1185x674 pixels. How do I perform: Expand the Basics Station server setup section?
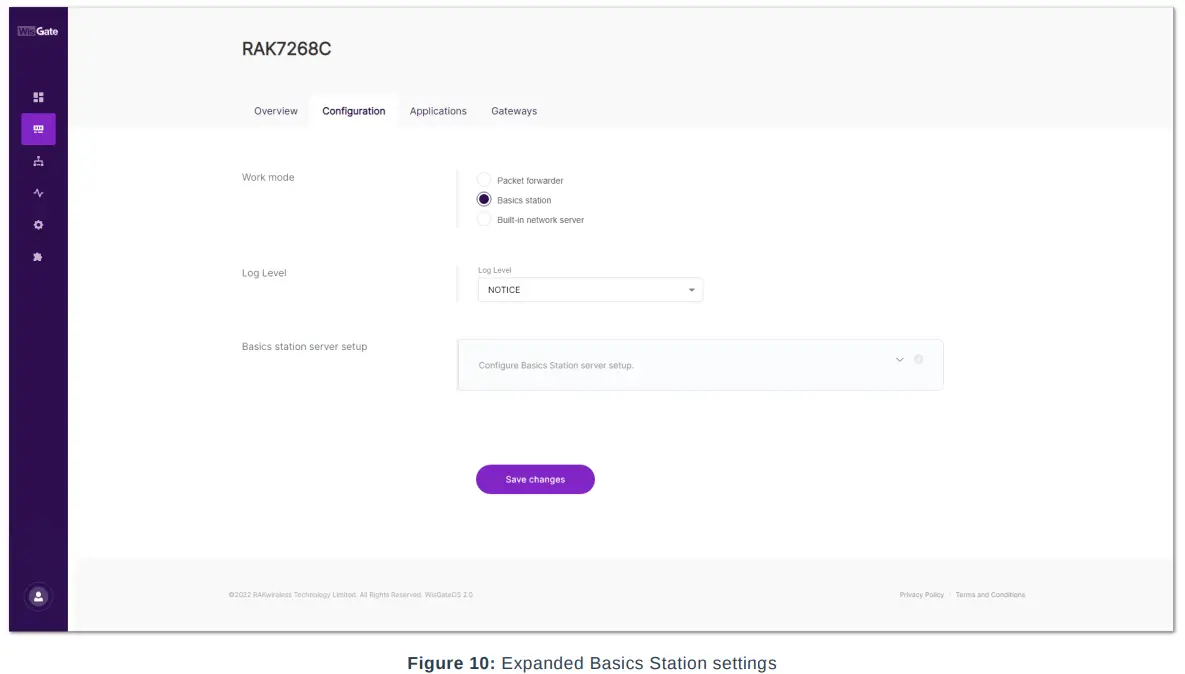[700, 365]
